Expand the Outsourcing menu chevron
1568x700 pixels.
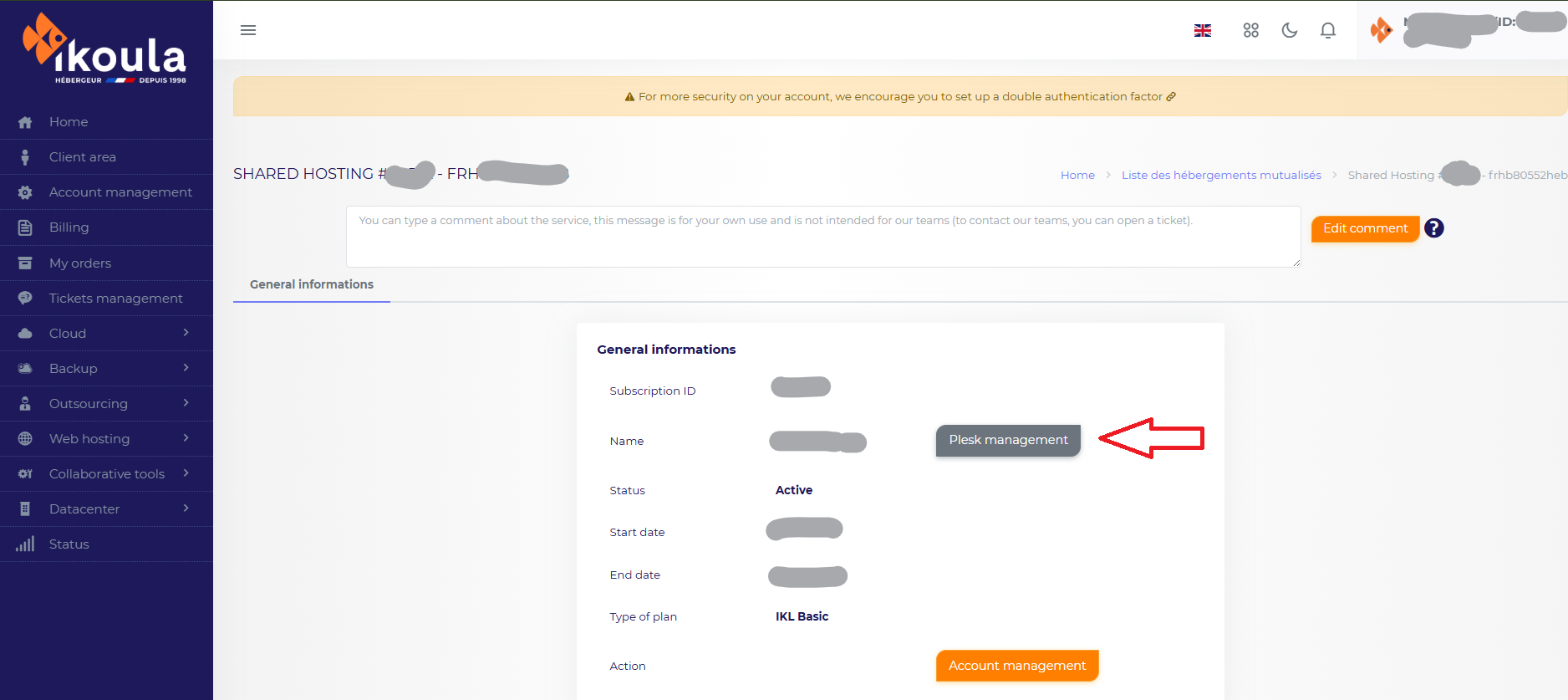click(x=186, y=403)
